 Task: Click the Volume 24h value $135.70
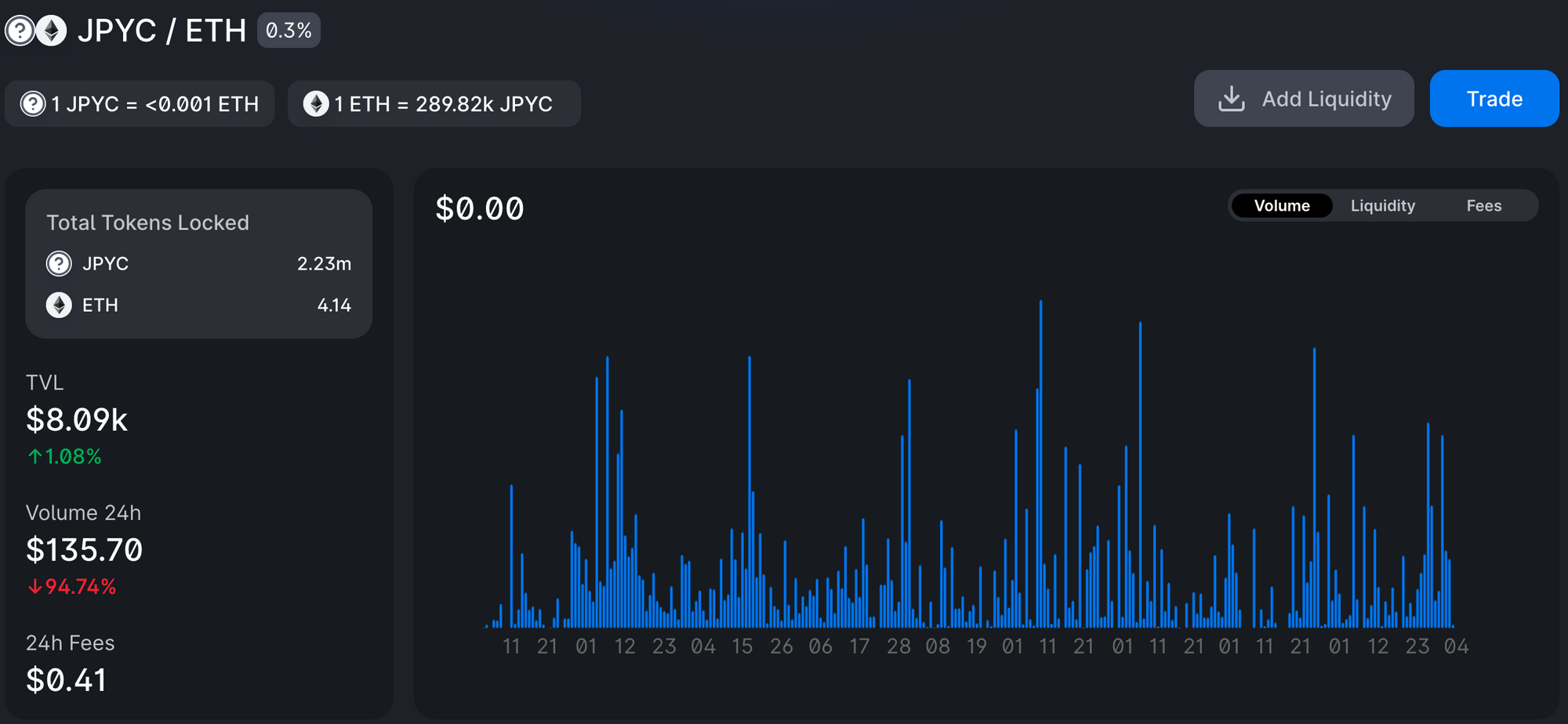[84, 550]
